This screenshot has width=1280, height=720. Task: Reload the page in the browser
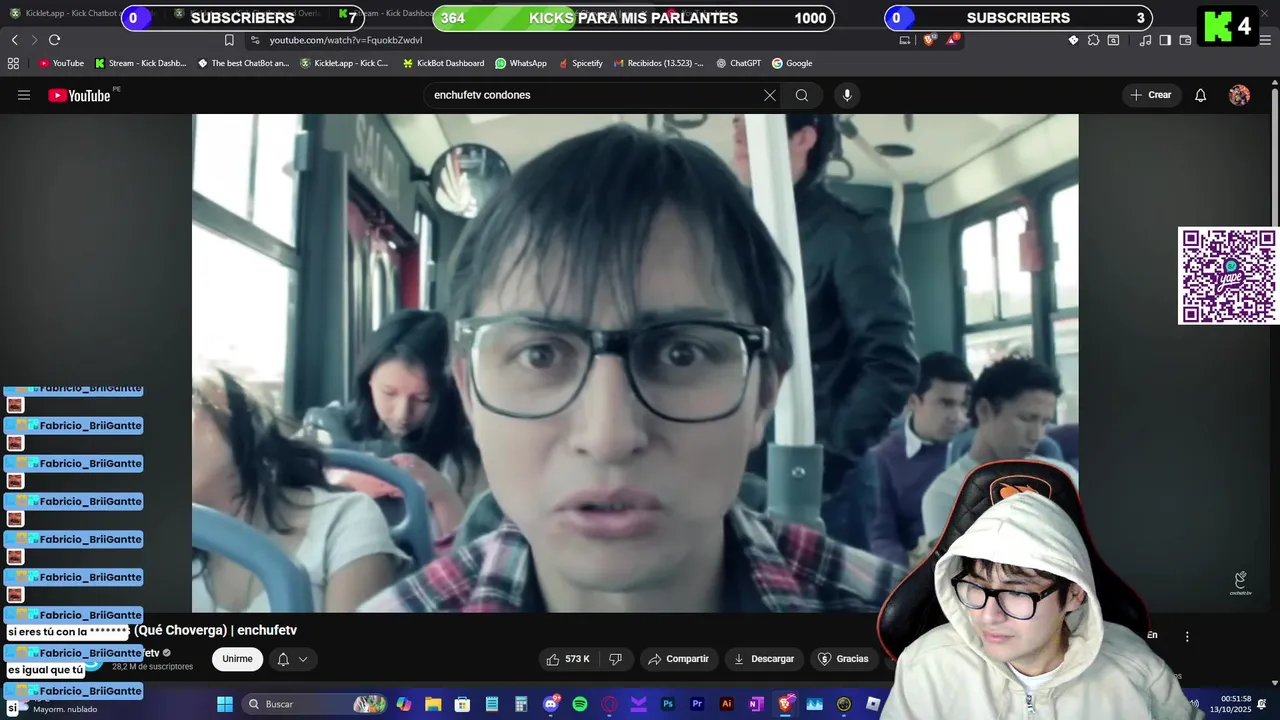tap(54, 40)
